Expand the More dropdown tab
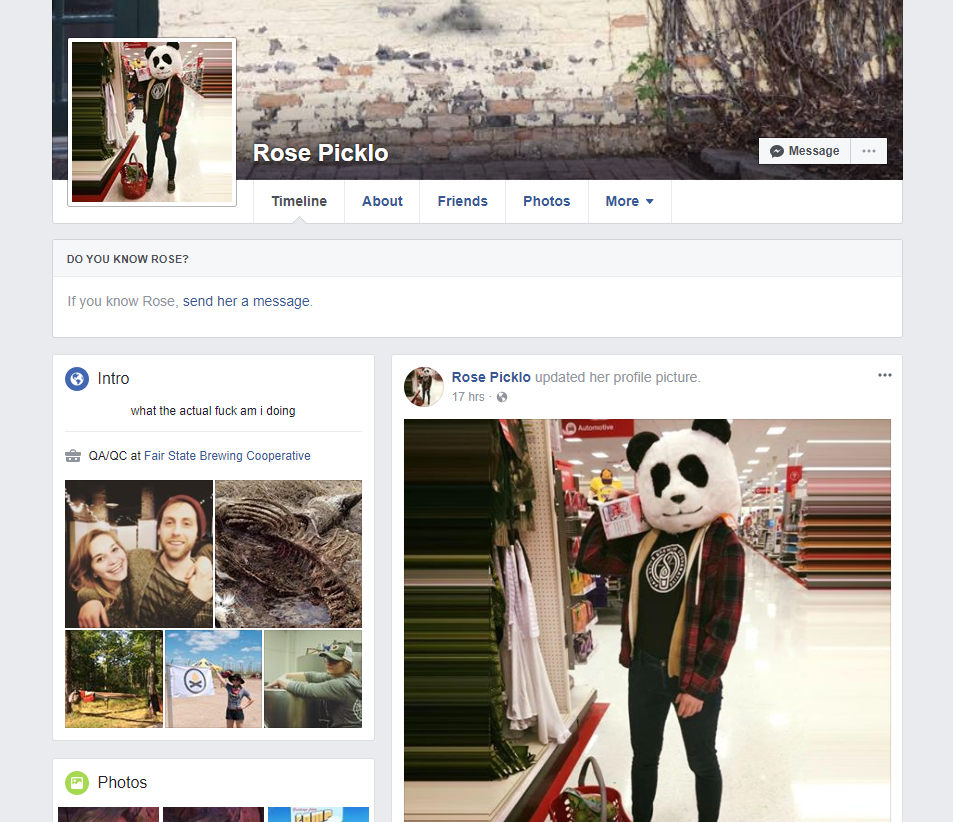The width and height of the screenshot is (953, 822). tap(629, 201)
